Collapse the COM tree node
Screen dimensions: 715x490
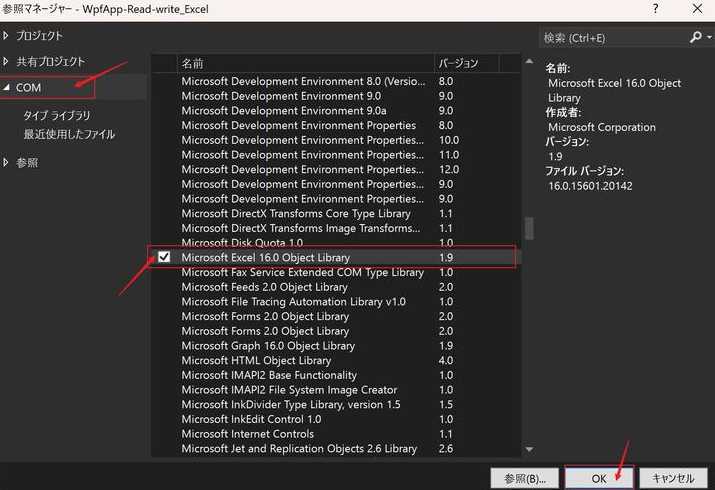[6, 87]
